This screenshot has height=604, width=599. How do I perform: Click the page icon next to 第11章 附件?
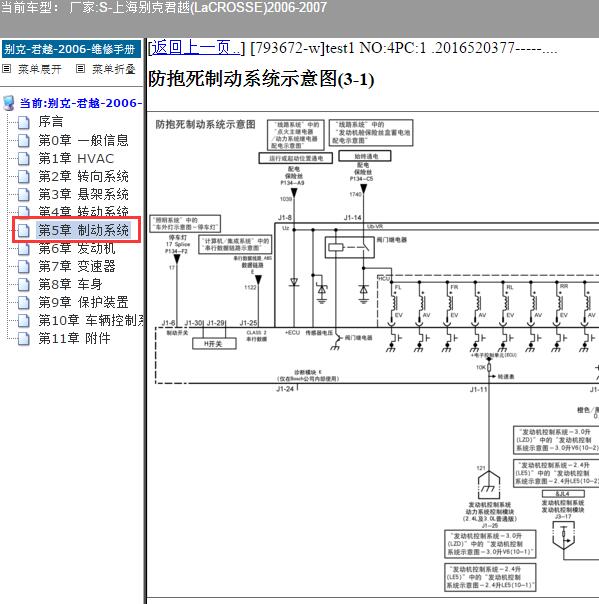coord(24,339)
